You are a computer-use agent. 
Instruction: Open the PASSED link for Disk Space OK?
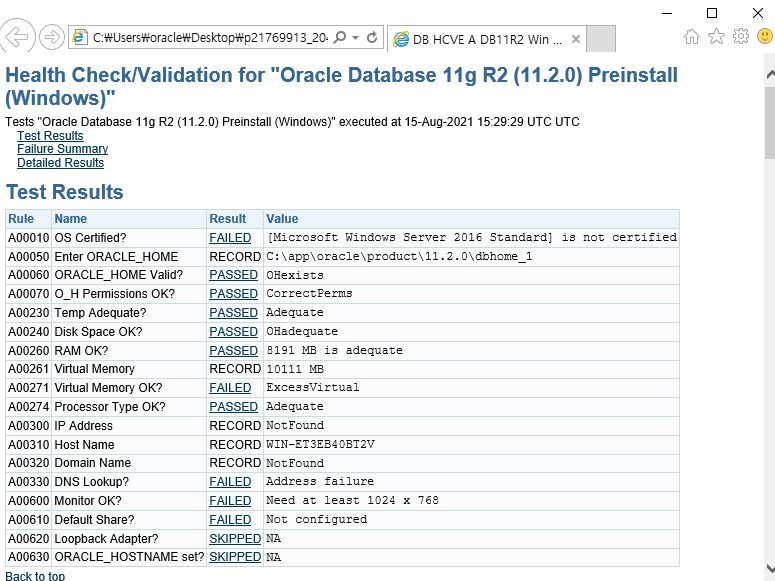coord(233,332)
